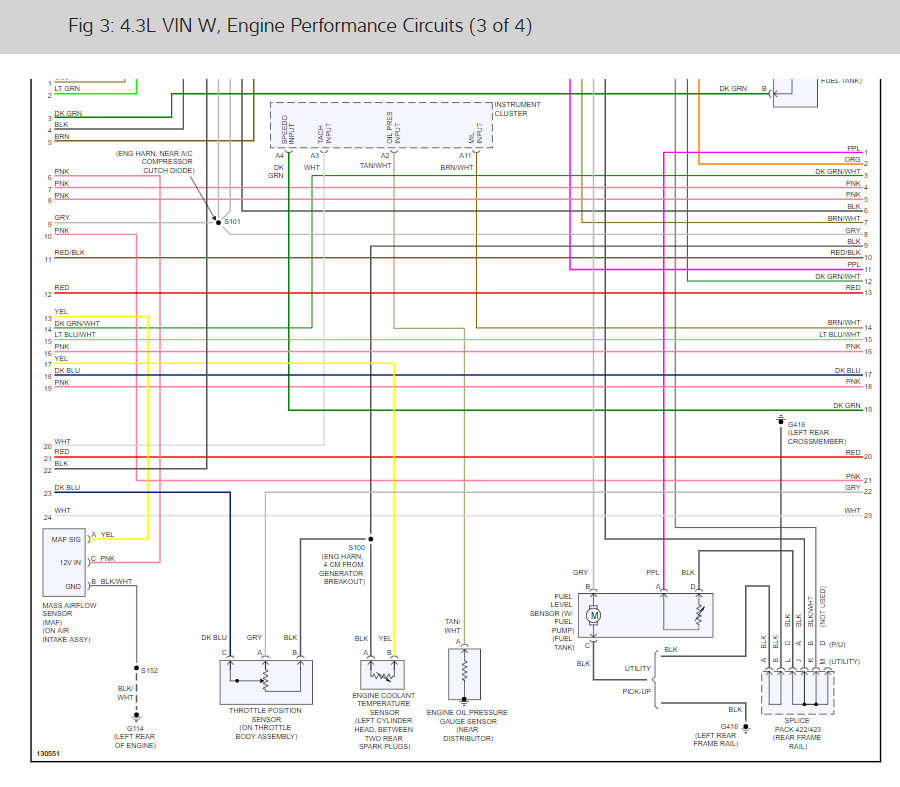The height and width of the screenshot is (787, 900).
Task: Click the mass airflow sensor component box
Action: point(64,563)
